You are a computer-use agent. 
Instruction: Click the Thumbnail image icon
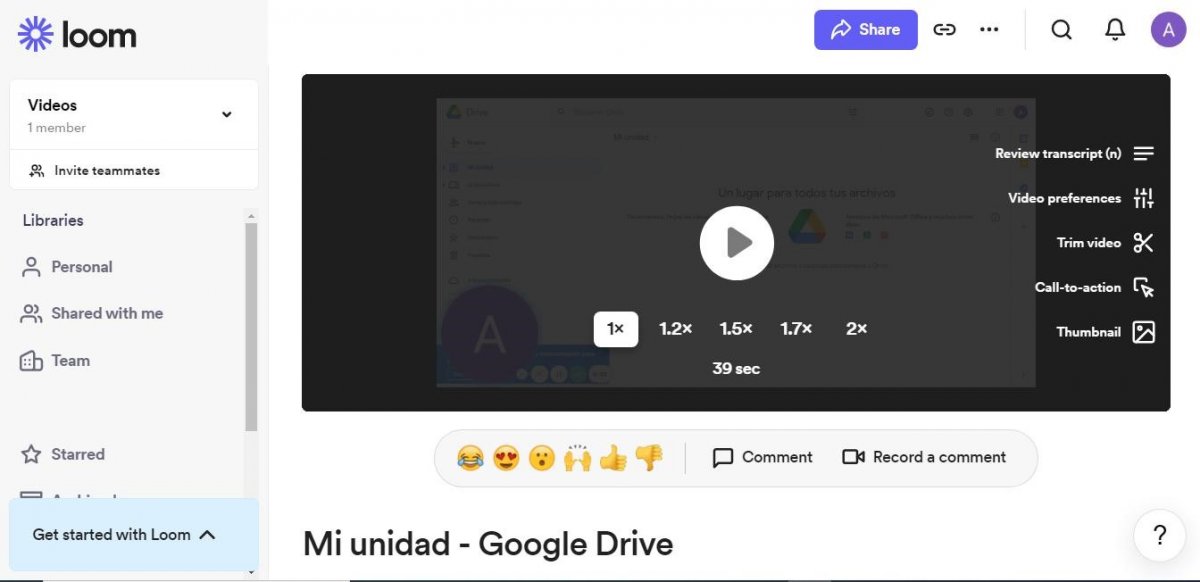click(1143, 332)
